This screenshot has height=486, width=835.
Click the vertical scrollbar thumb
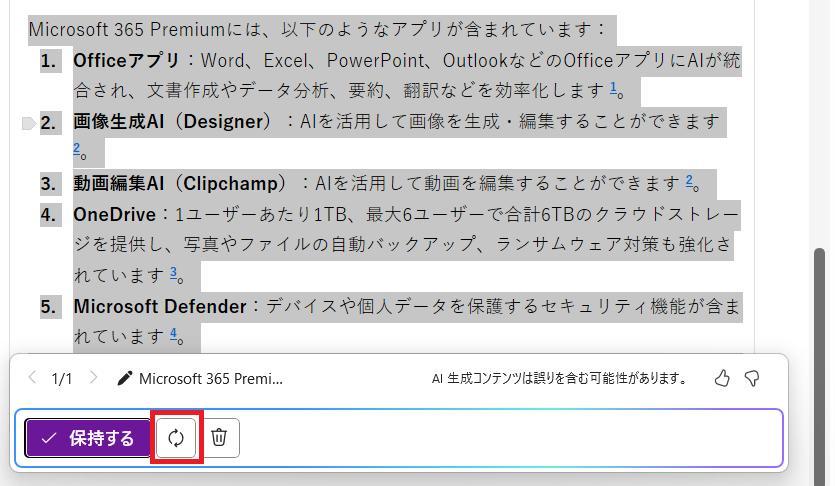[x=821, y=365]
